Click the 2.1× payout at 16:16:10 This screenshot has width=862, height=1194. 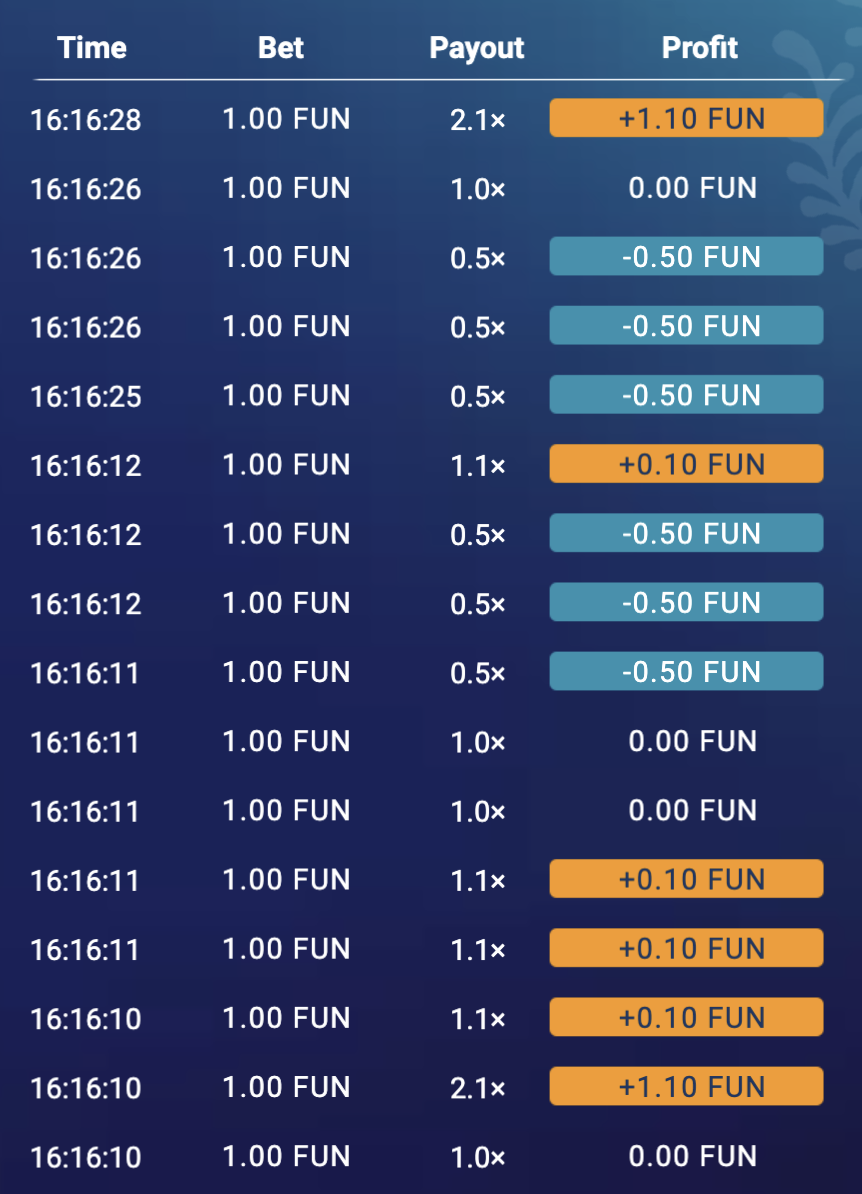coord(477,1088)
